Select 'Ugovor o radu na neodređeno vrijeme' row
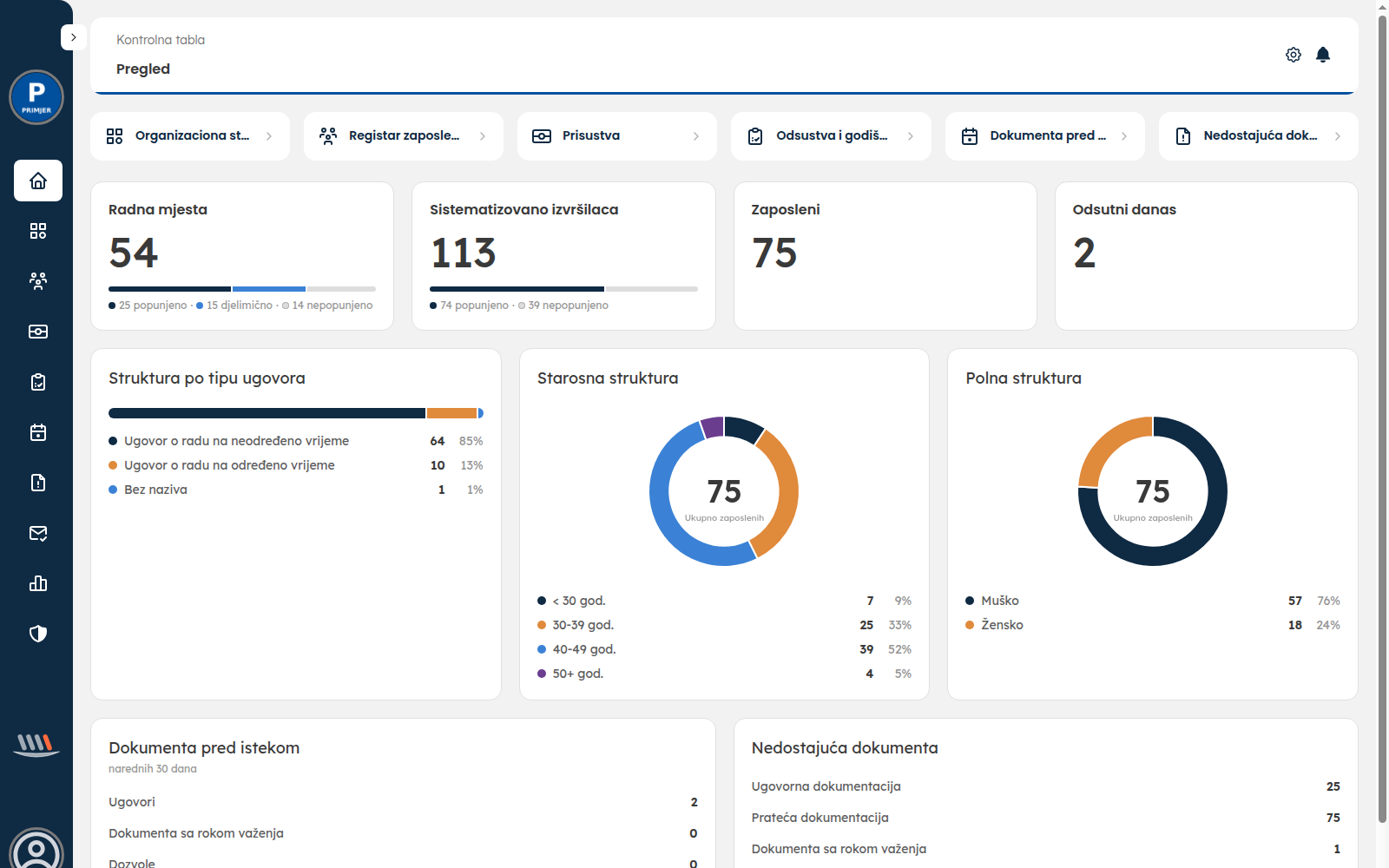 296,441
